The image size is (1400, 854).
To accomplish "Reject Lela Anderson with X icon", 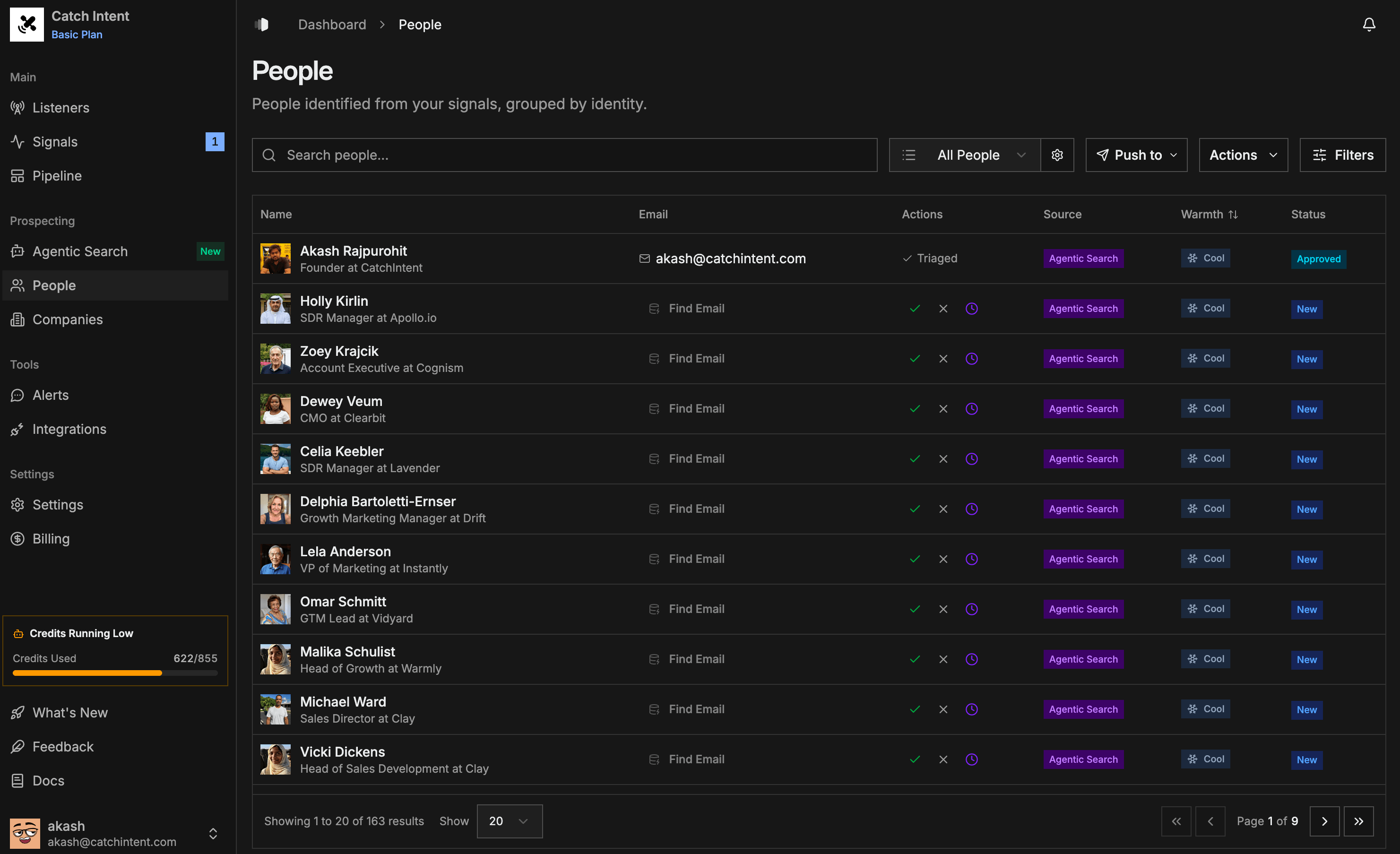I will [x=943, y=559].
